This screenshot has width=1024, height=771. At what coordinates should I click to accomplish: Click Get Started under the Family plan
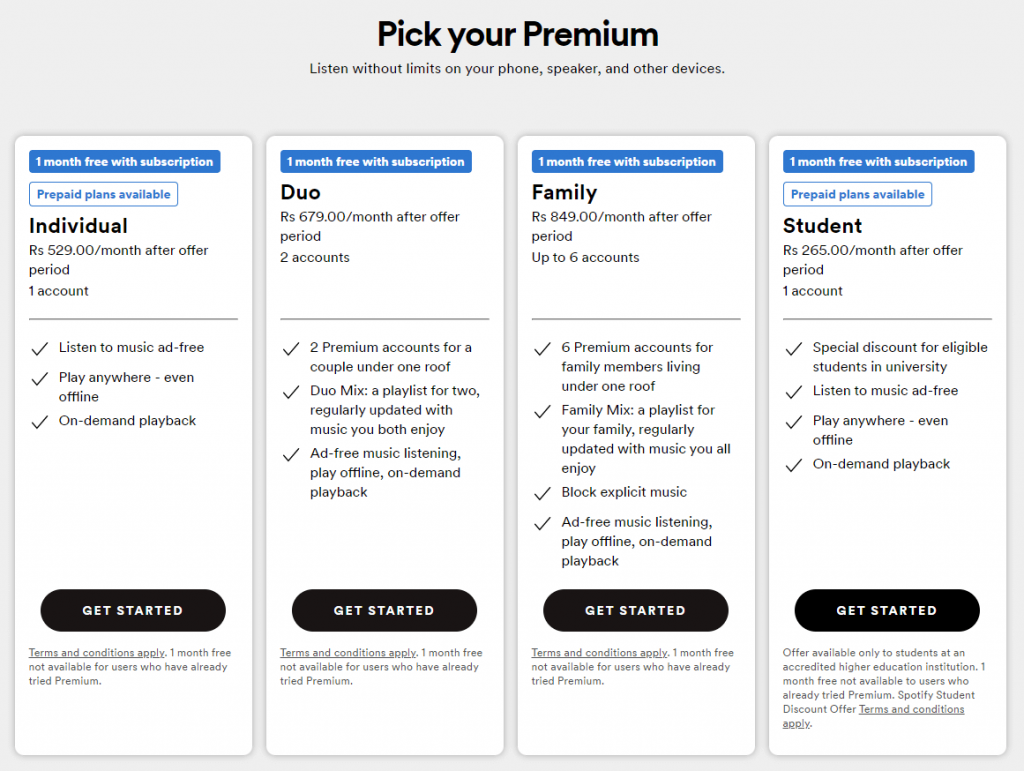click(x=635, y=610)
